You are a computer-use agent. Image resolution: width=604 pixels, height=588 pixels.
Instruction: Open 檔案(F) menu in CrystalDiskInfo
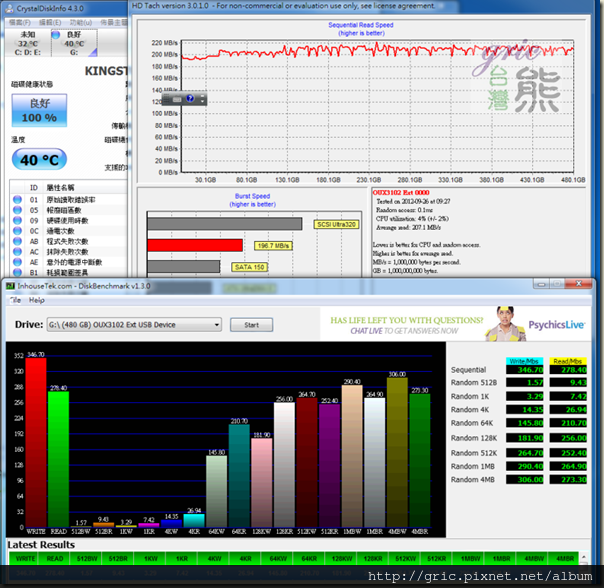(20, 22)
